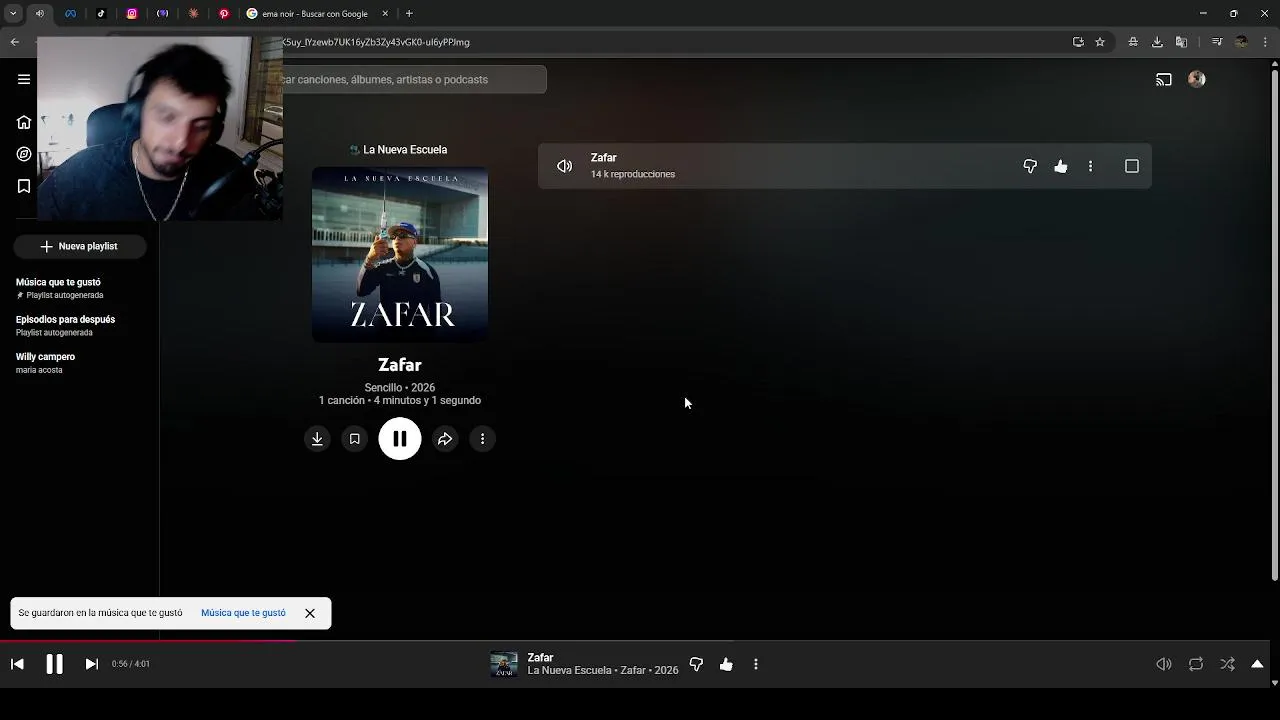Toggle repeat mode
This screenshot has height=720, width=1280.
click(x=1196, y=664)
